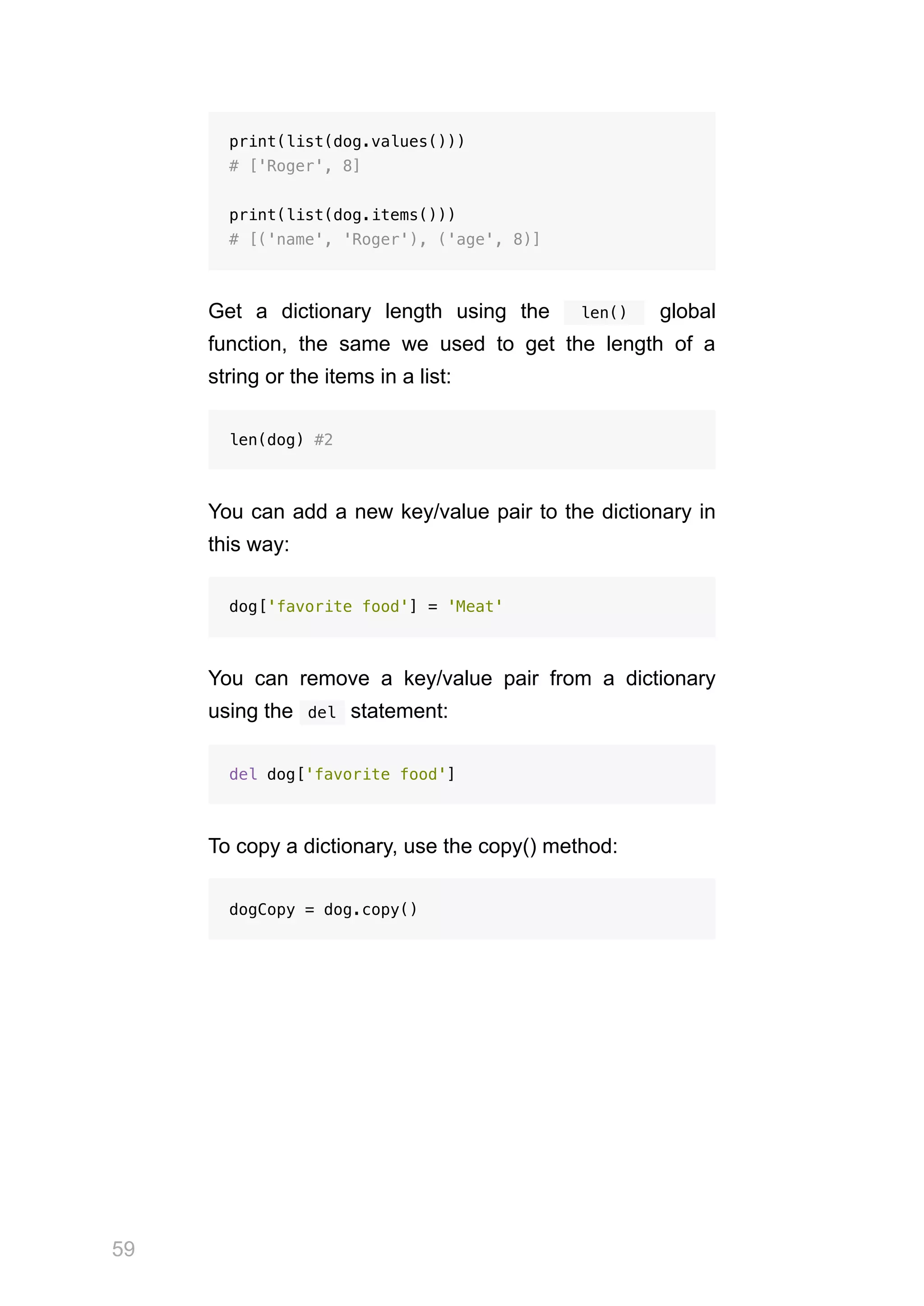Click the sentence 'You can add a new key/value pair'
Viewport: 924px width, 1306px height.
click(462, 528)
